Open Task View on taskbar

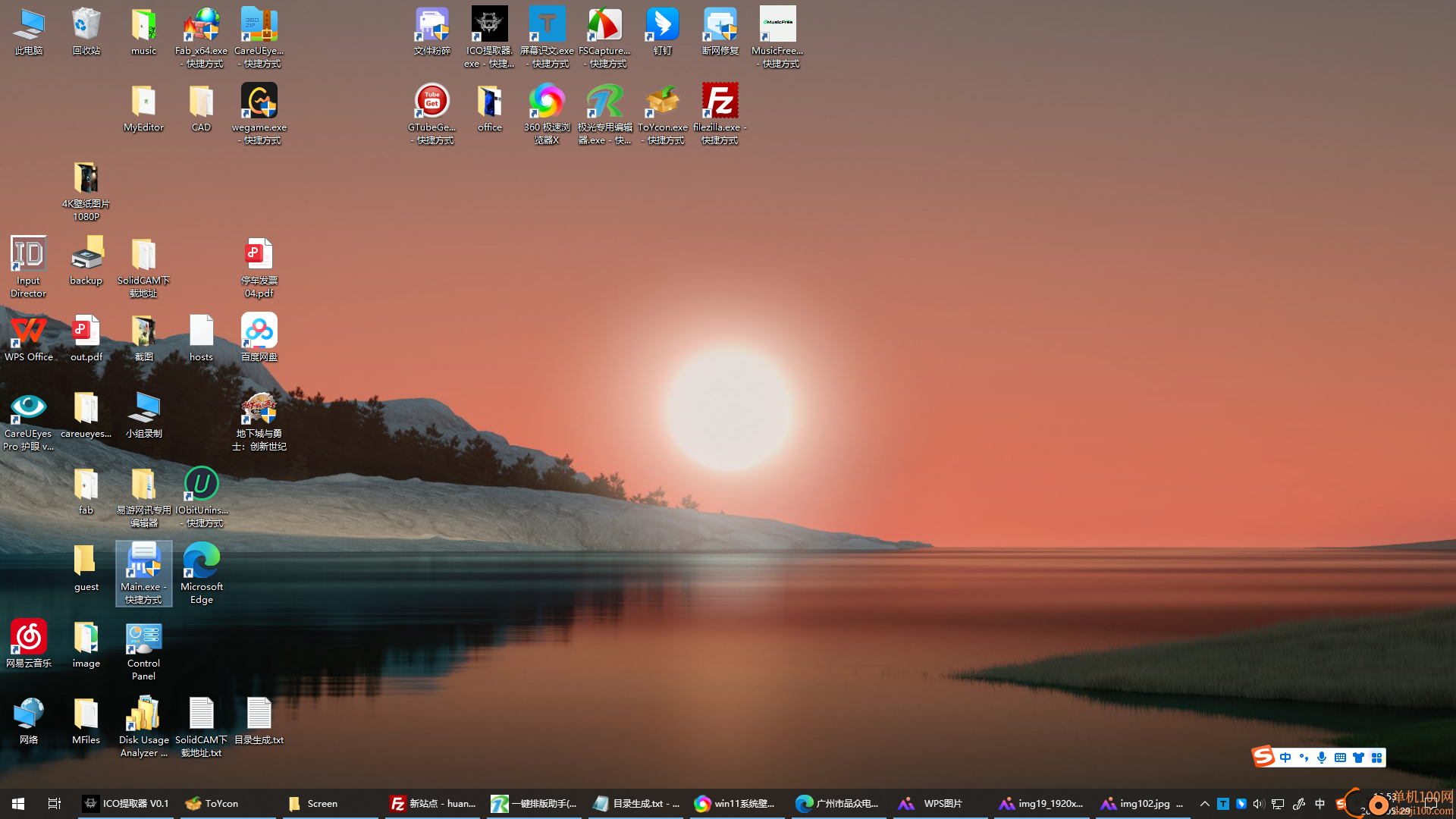(54, 803)
